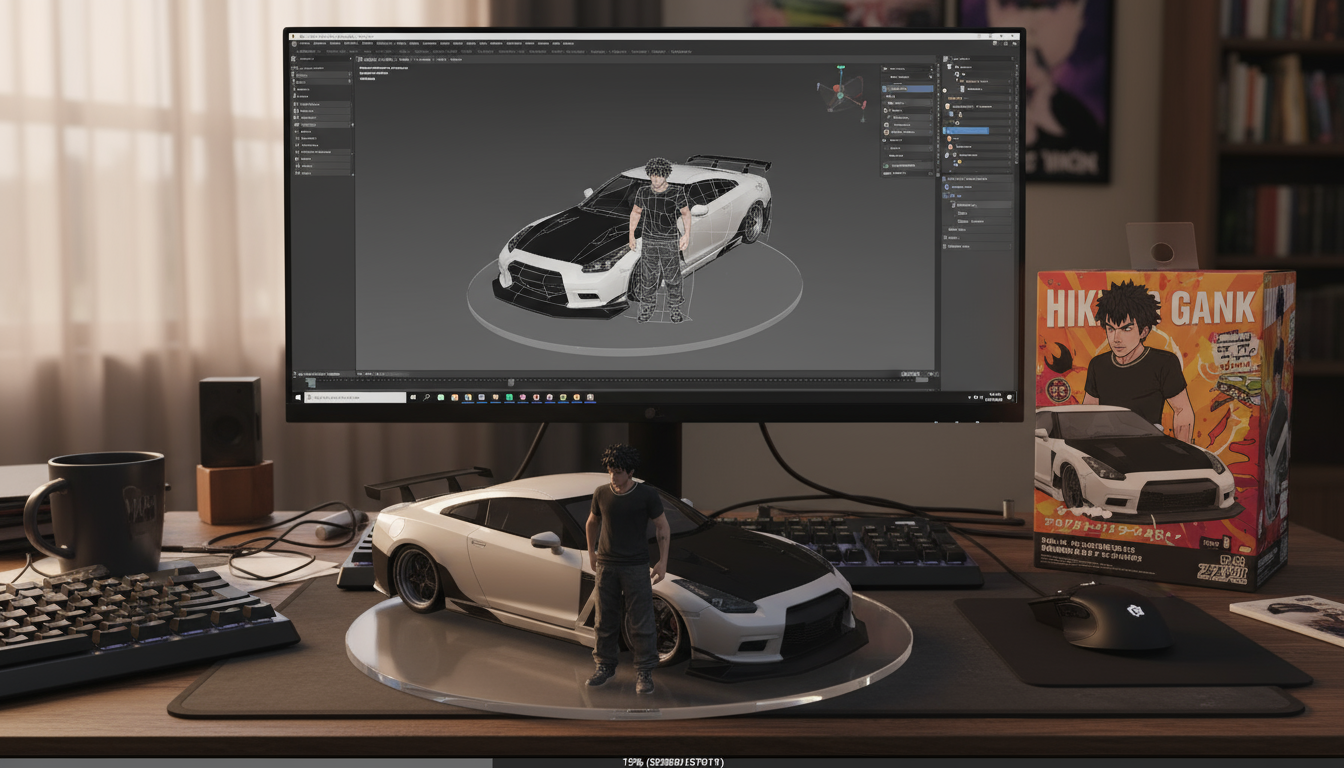Click the Windows taskbar search box

tap(355, 397)
